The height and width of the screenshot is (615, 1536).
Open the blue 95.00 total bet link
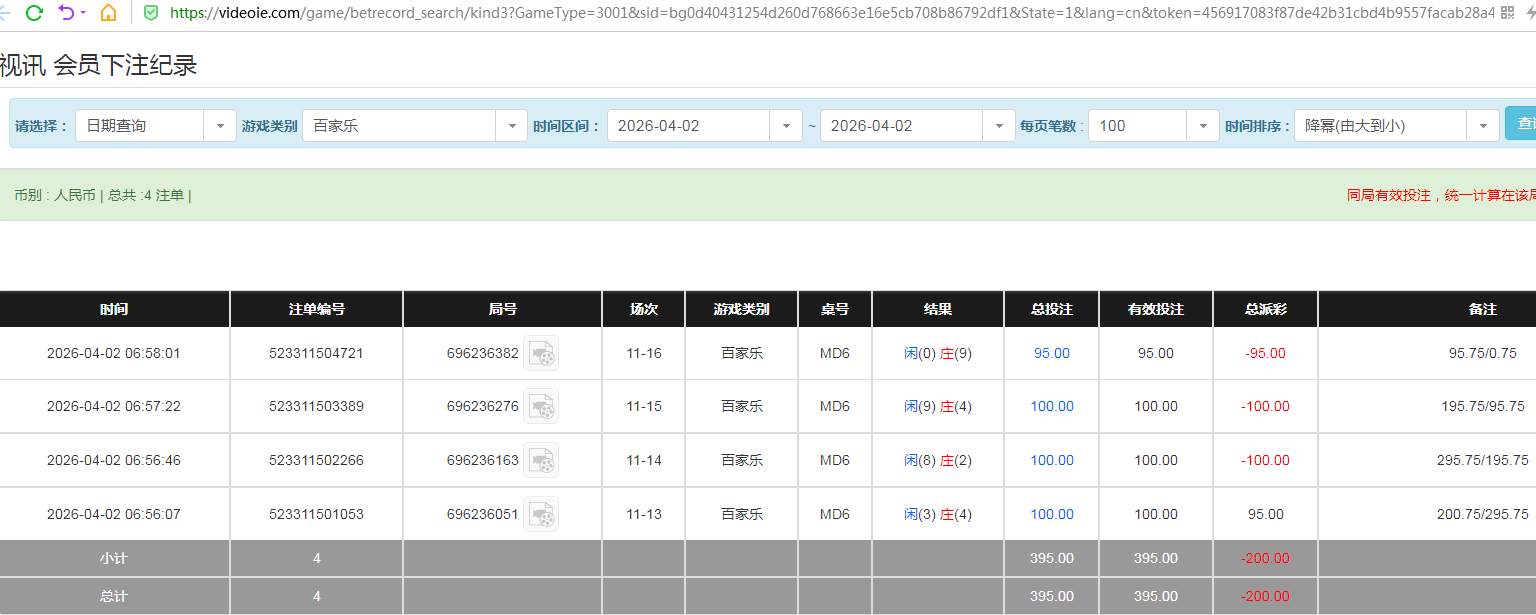1050,353
